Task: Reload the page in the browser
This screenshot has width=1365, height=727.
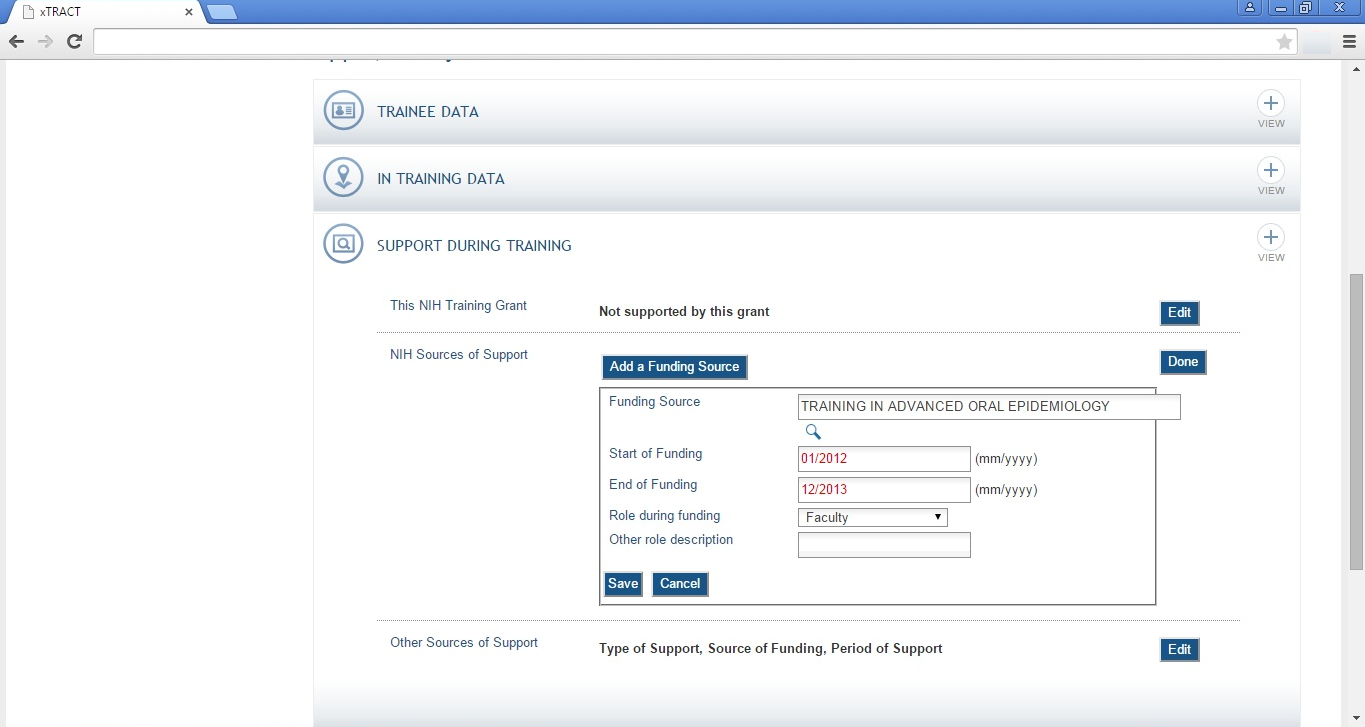Action: coord(74,42)
